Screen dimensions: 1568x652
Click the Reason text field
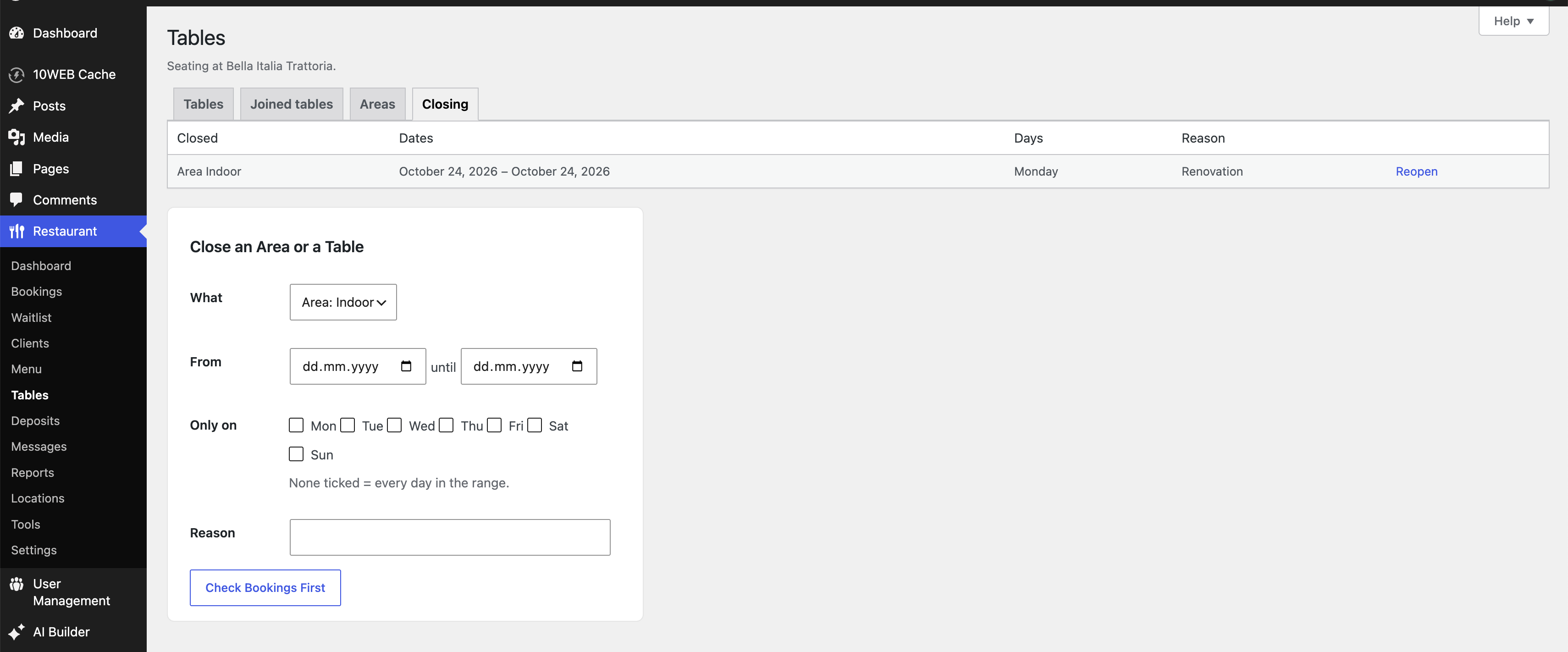450,537
